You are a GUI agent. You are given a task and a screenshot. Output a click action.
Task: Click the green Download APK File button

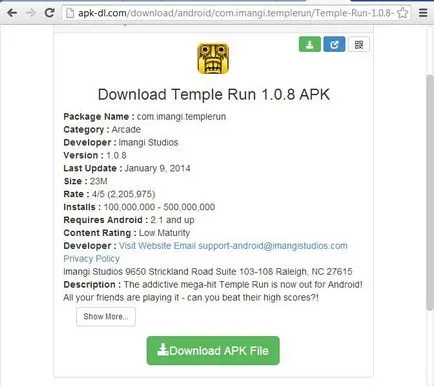[x=213, y=350]
